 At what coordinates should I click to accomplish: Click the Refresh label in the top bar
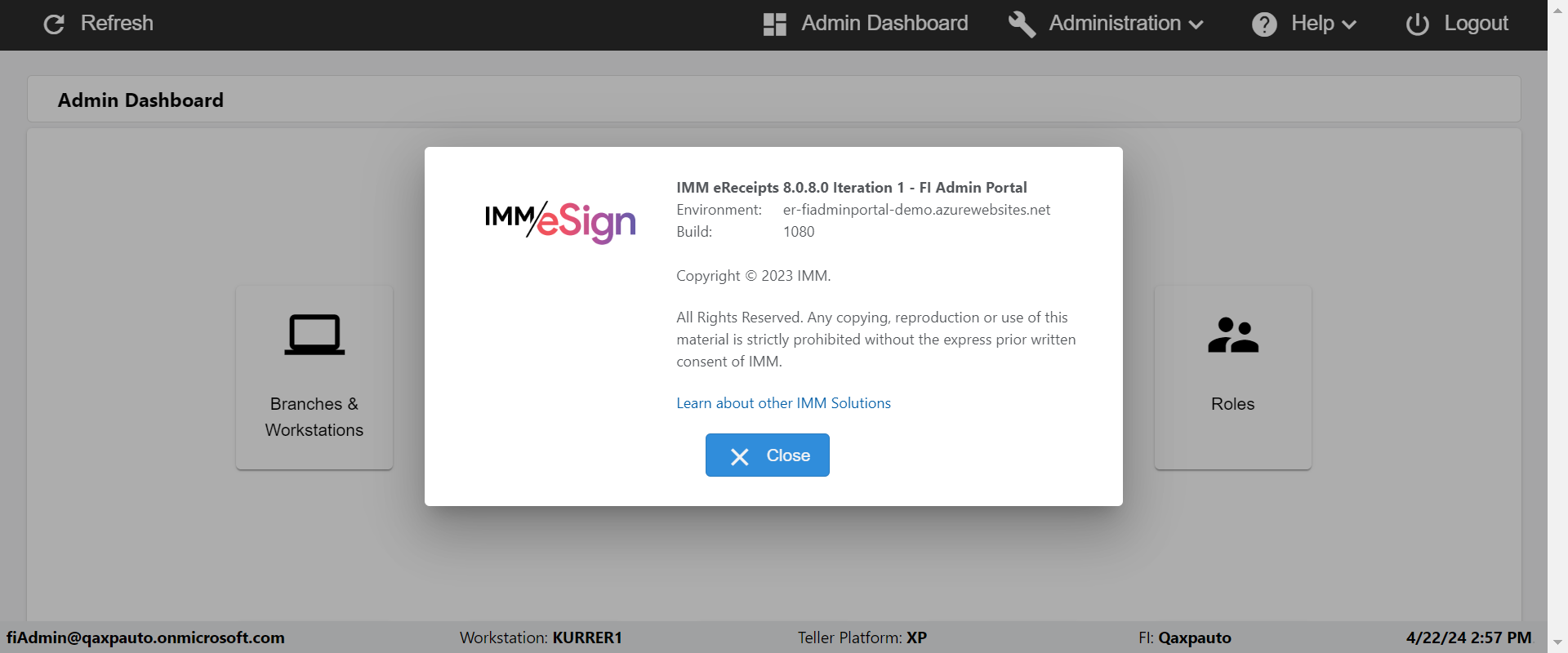117,24
